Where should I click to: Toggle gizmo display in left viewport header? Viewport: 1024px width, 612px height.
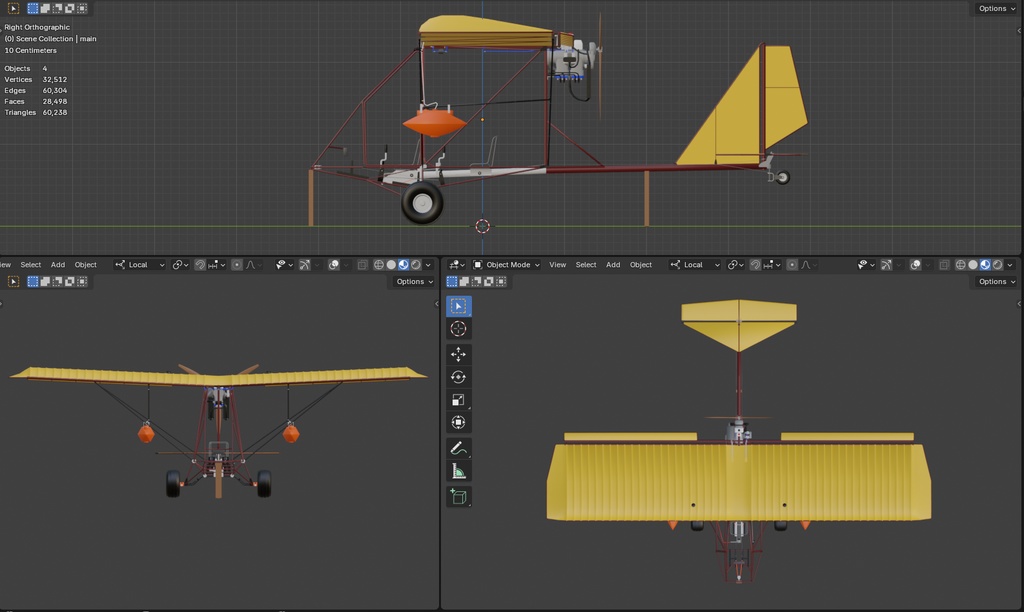(x=305, y=265)
